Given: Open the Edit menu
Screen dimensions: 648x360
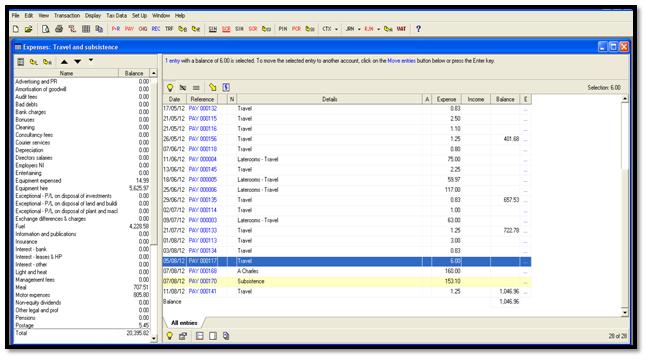Looking at the screenshot, I should point(29,16).
